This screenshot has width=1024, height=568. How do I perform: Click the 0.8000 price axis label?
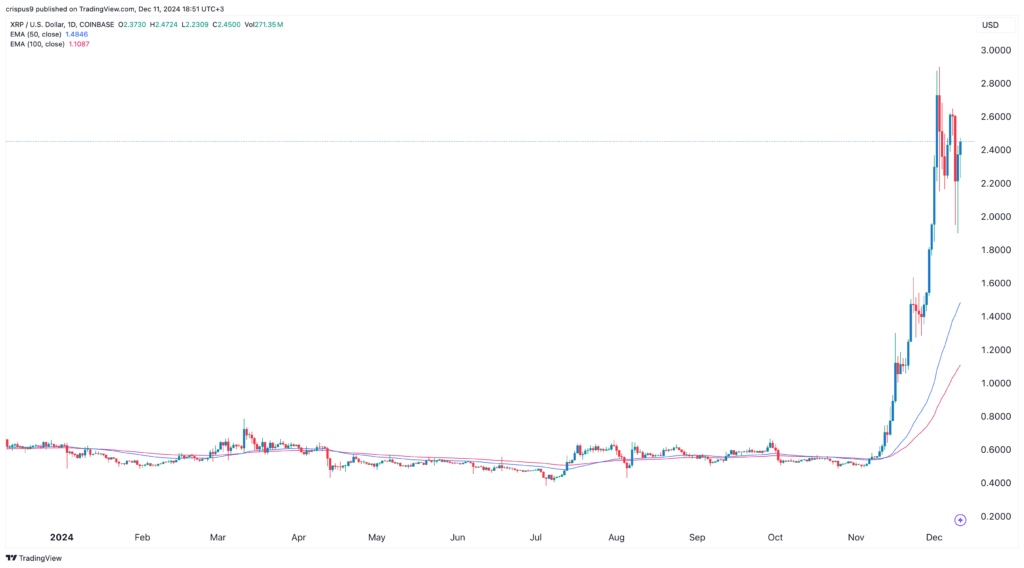coord(995,417)
